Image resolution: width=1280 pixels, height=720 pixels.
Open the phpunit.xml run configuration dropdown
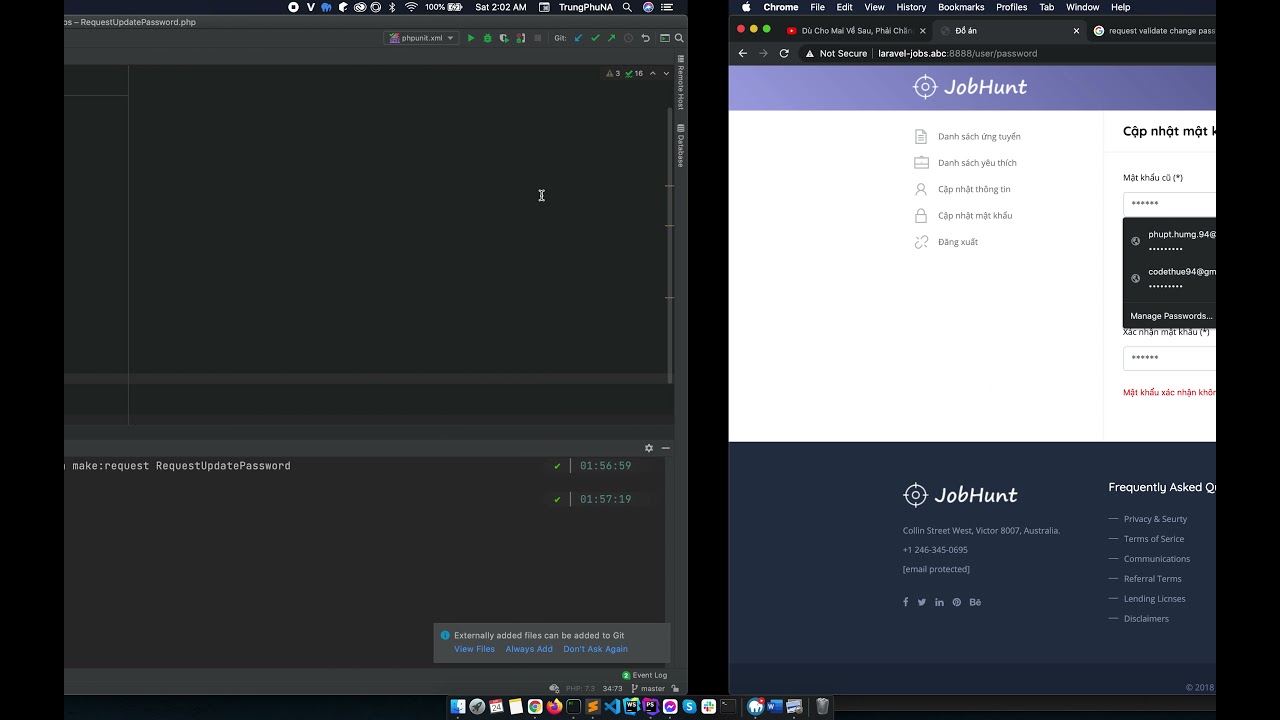[x=421, y=38]
